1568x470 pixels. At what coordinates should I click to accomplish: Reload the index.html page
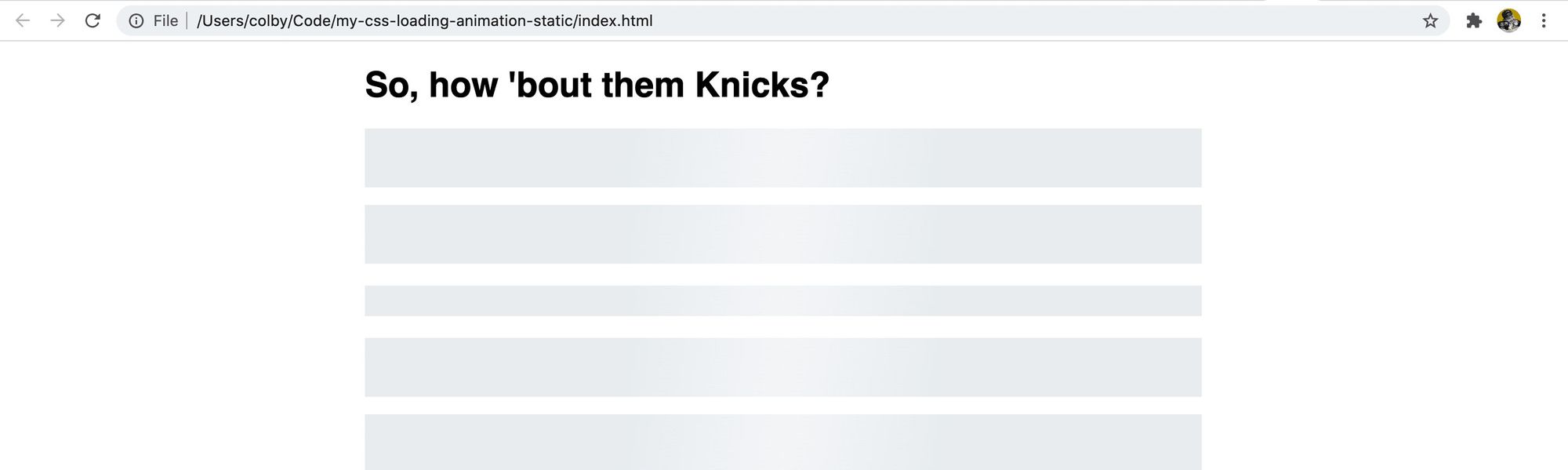click(x=93, y=21)
